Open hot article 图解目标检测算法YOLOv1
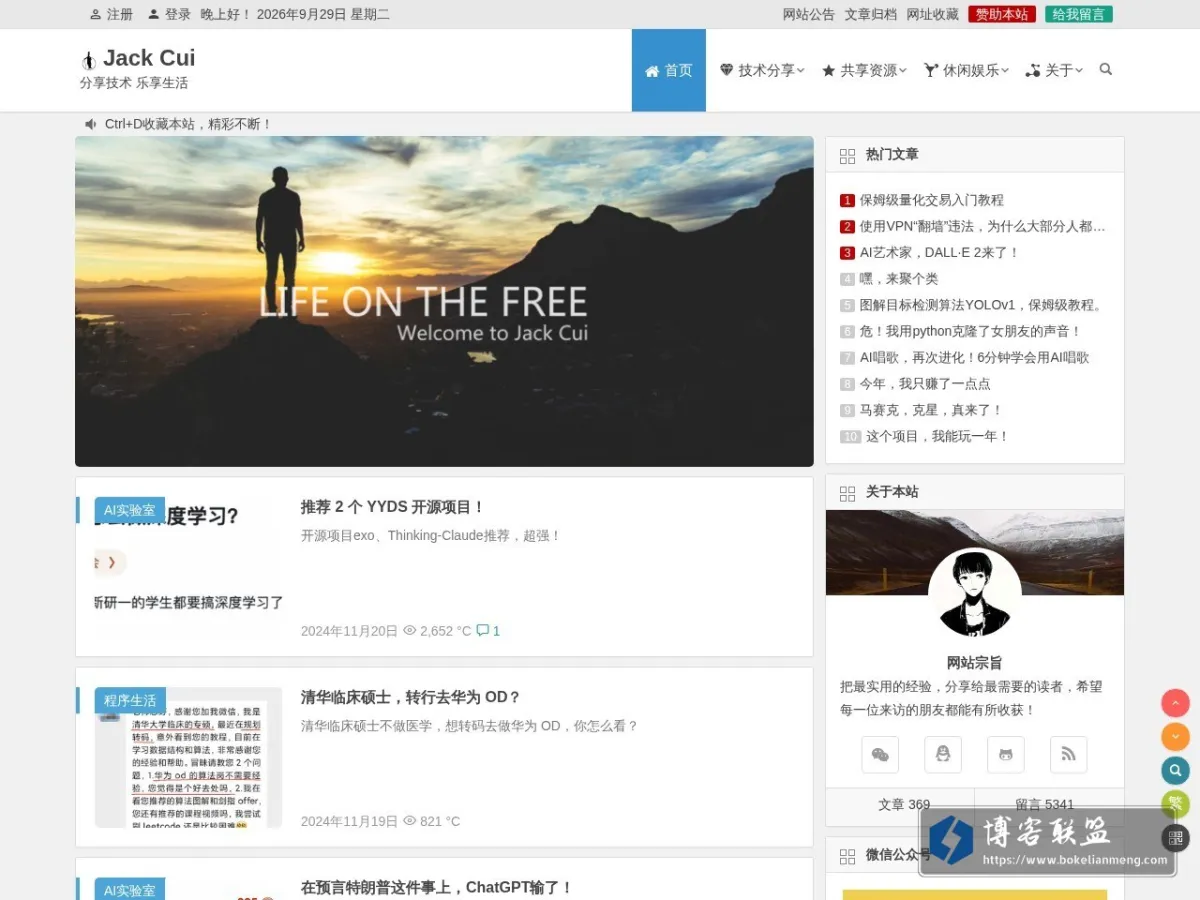Image resolution: width=1200 pixels, height=900 pixels. (x=983, y=305)
